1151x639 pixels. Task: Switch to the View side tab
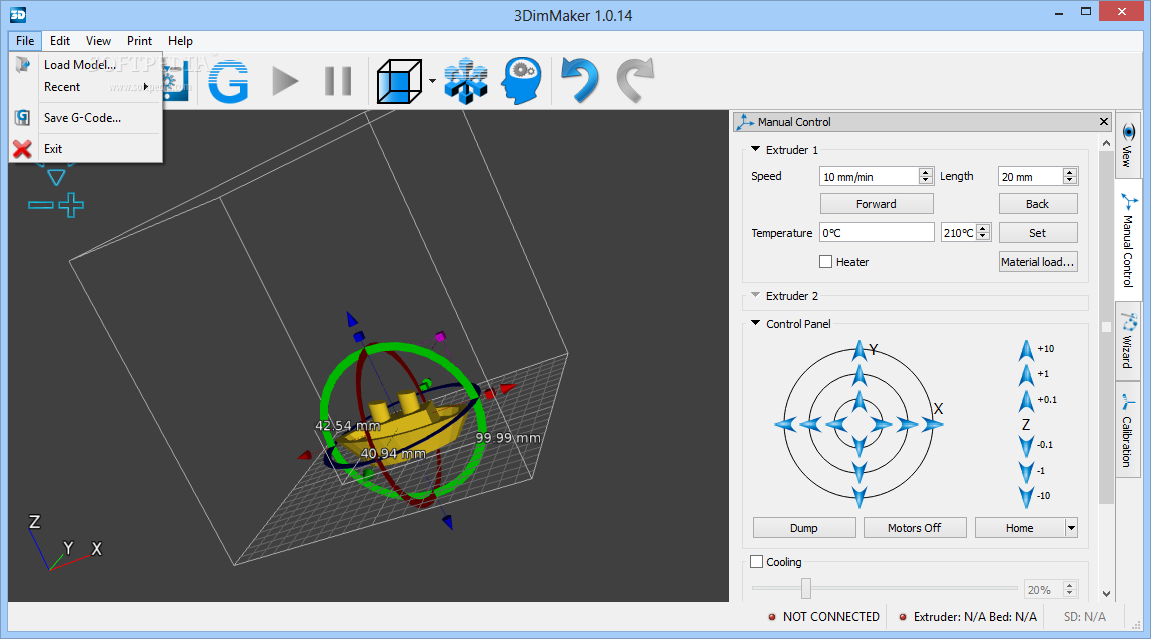coord(1128,145)
